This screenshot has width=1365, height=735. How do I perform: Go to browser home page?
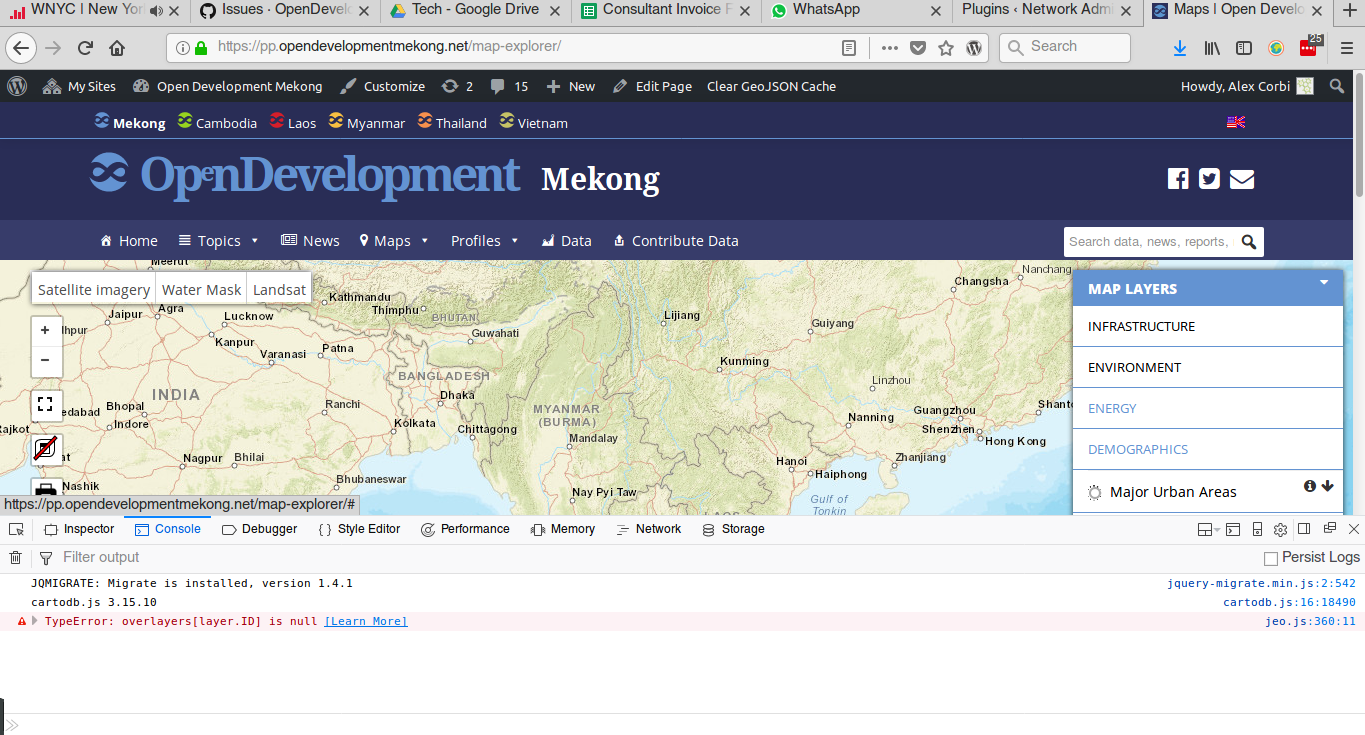[x=117, y=48]
